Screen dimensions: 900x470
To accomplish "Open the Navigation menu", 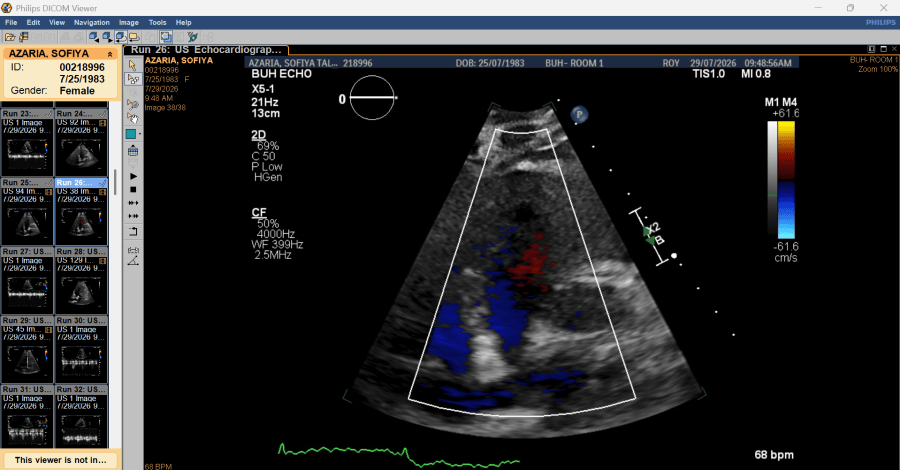I will tap(91, 22).
